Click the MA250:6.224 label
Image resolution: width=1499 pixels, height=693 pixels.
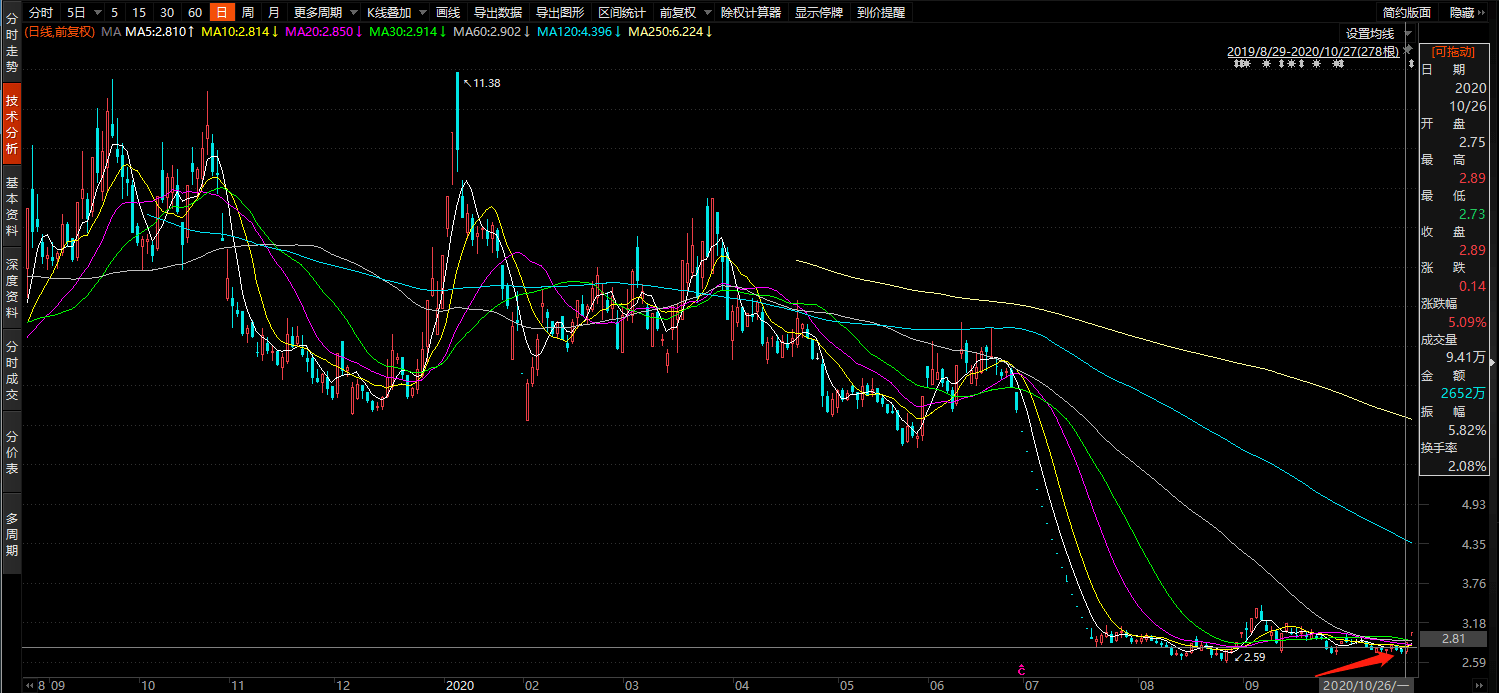coord(670,33)
